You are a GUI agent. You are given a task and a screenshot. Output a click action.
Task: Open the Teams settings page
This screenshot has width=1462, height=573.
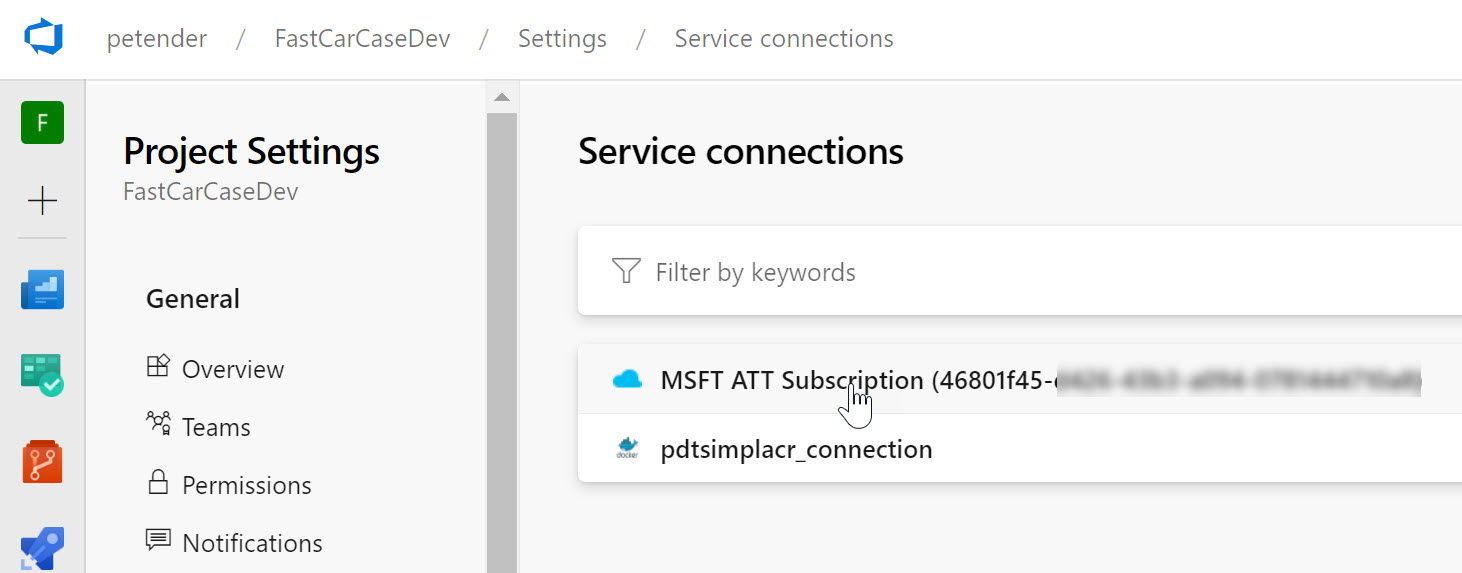[x=215, y=427]
